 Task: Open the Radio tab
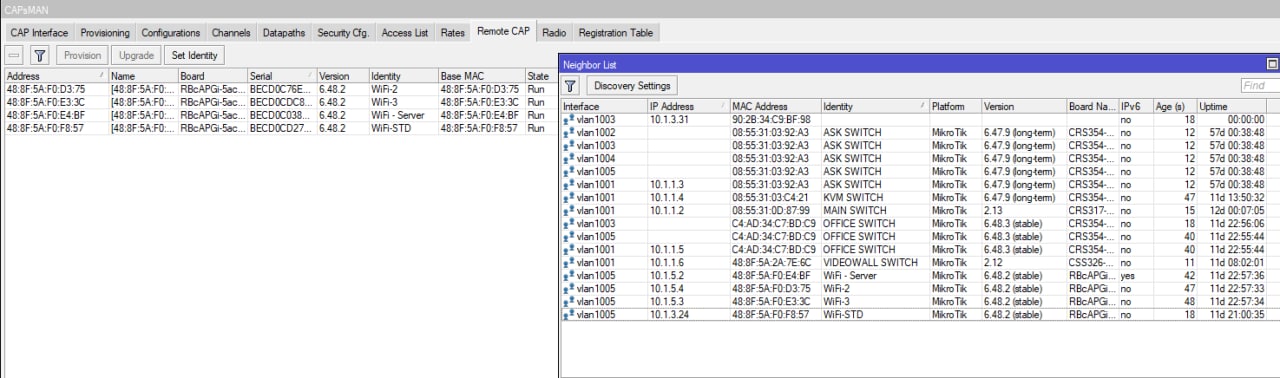tap(554, 33)
